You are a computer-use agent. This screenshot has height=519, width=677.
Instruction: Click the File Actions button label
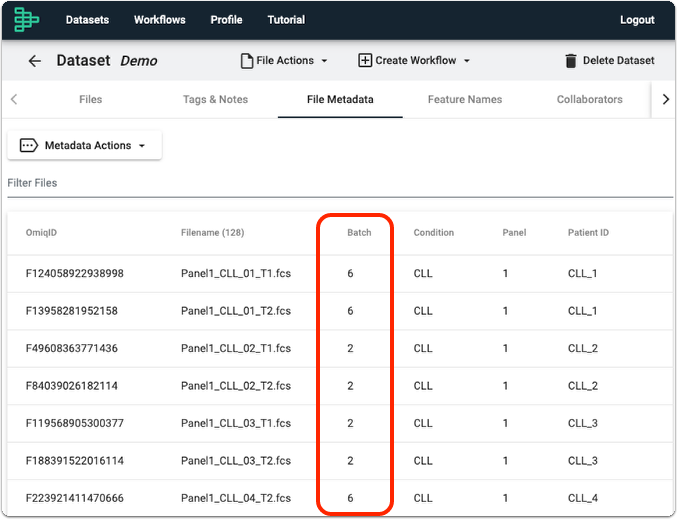285,60
